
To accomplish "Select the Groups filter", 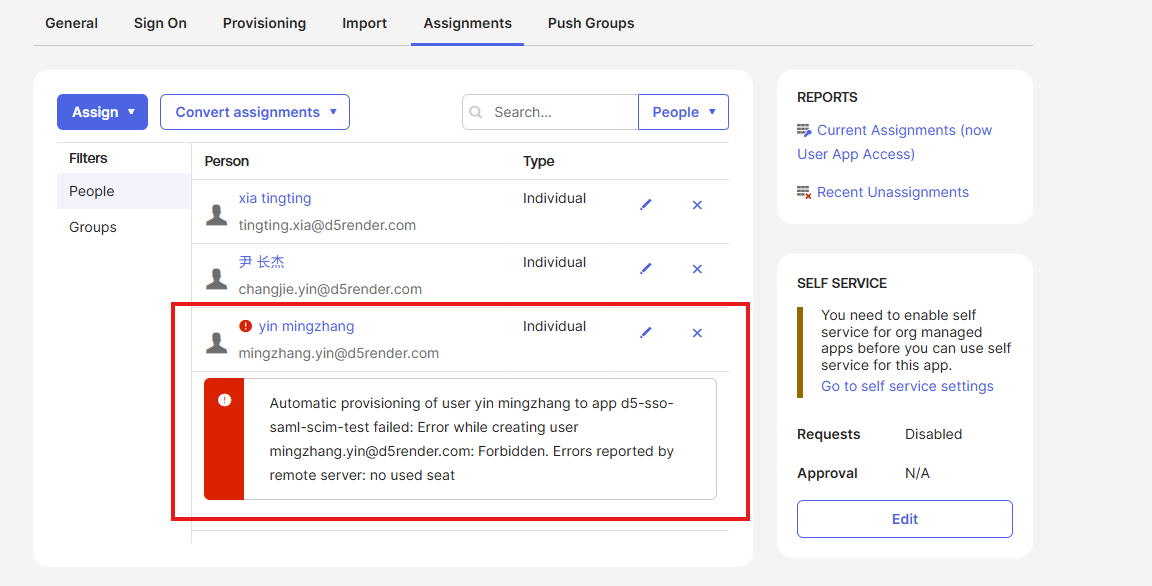I will 93,227.
